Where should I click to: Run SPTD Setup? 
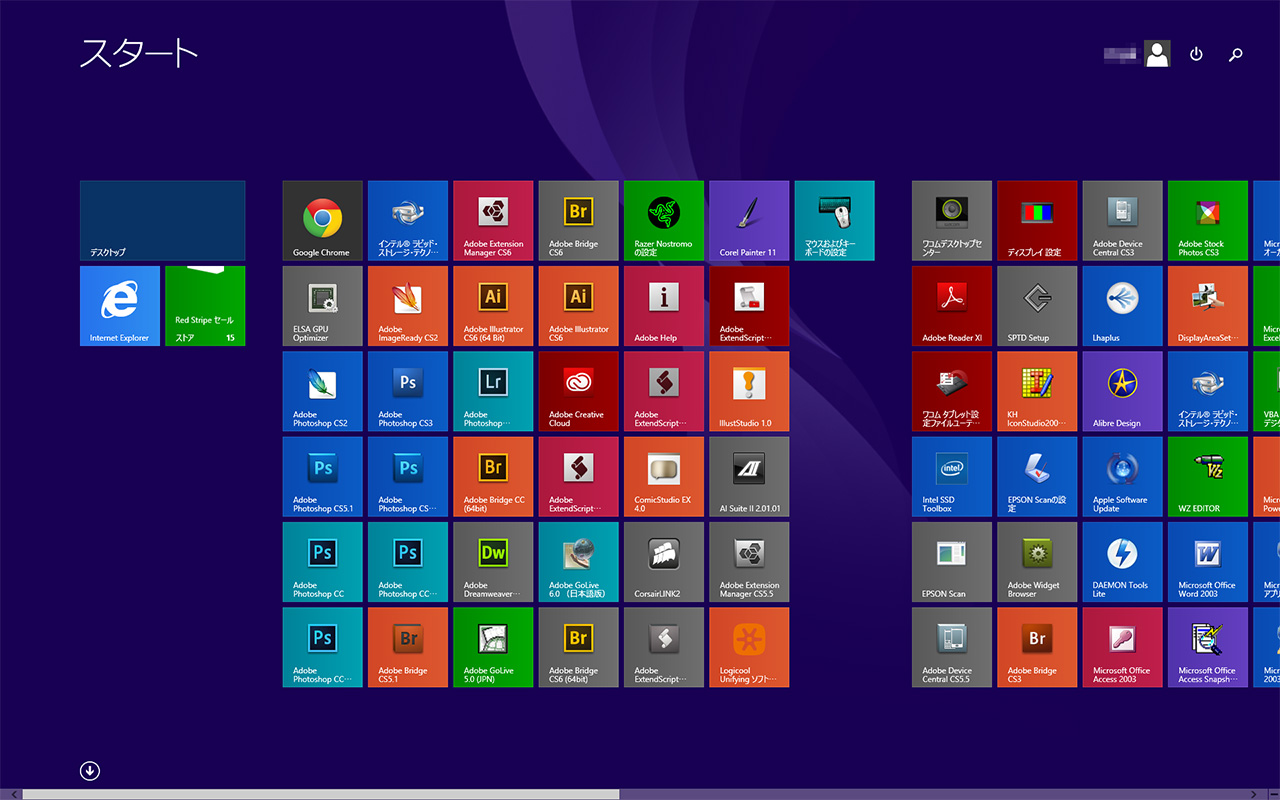(x=1037, y=306)
